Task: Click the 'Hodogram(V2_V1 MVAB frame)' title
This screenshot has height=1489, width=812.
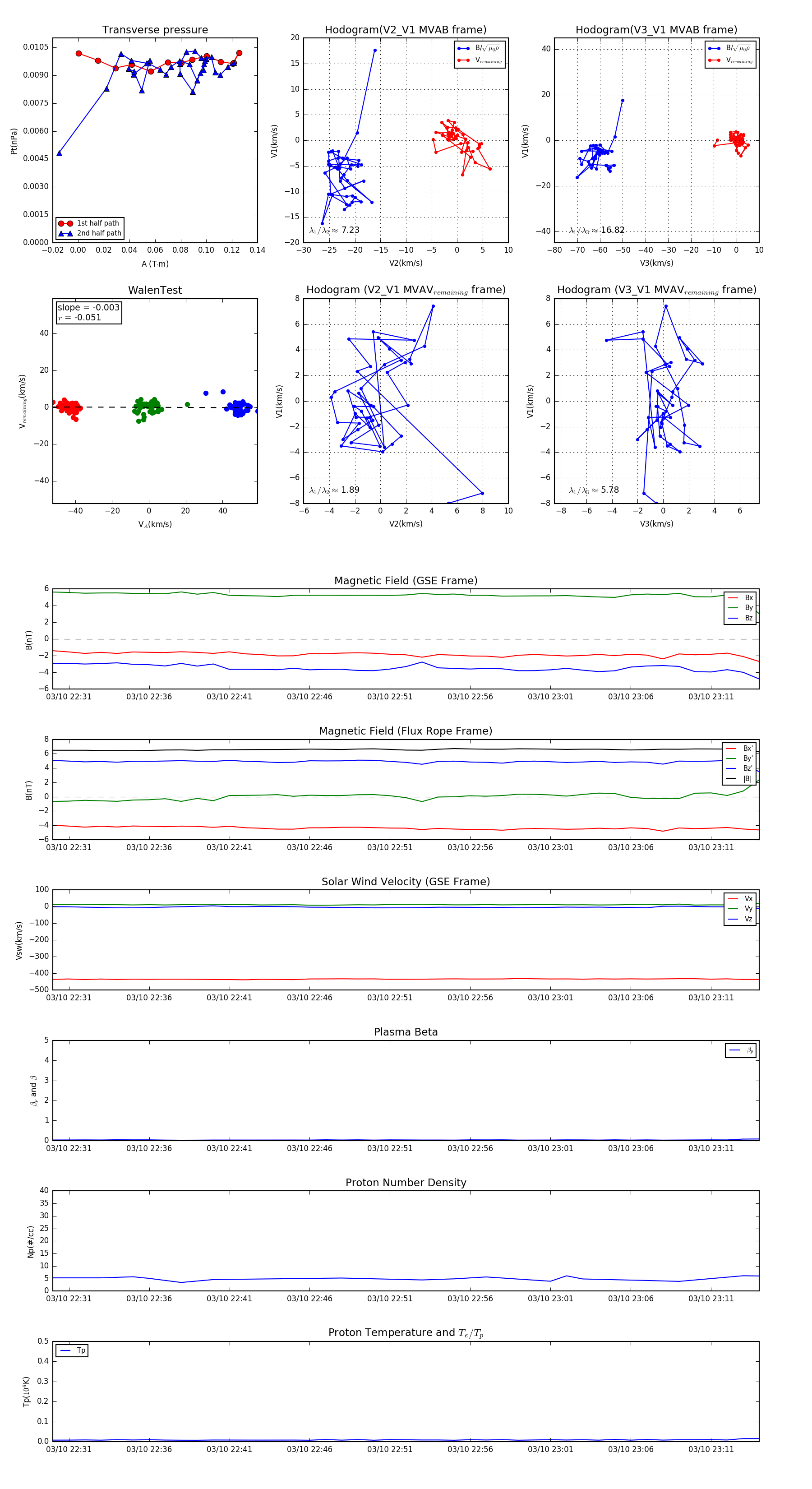Action: click(406, 30)
